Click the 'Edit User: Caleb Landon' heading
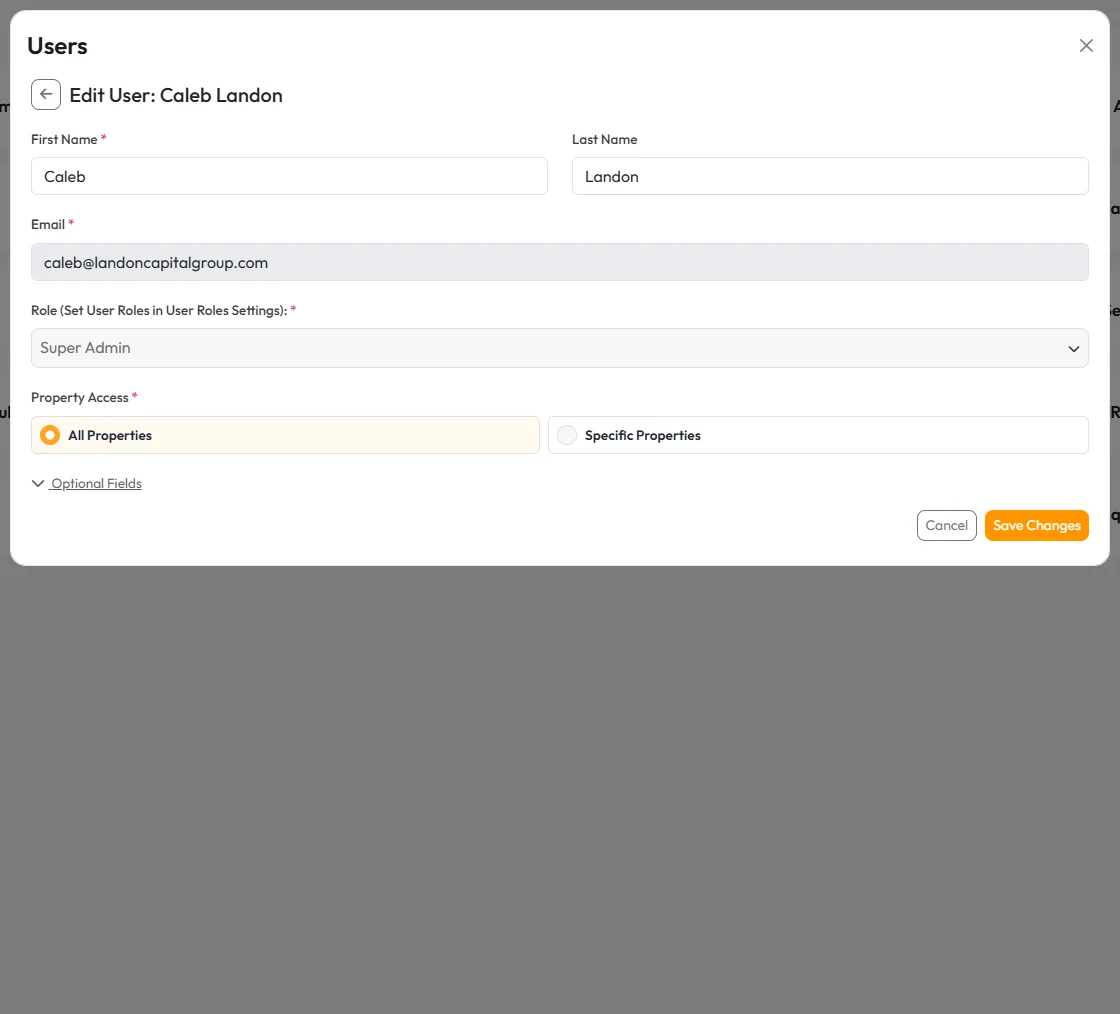 click(176, 95)
